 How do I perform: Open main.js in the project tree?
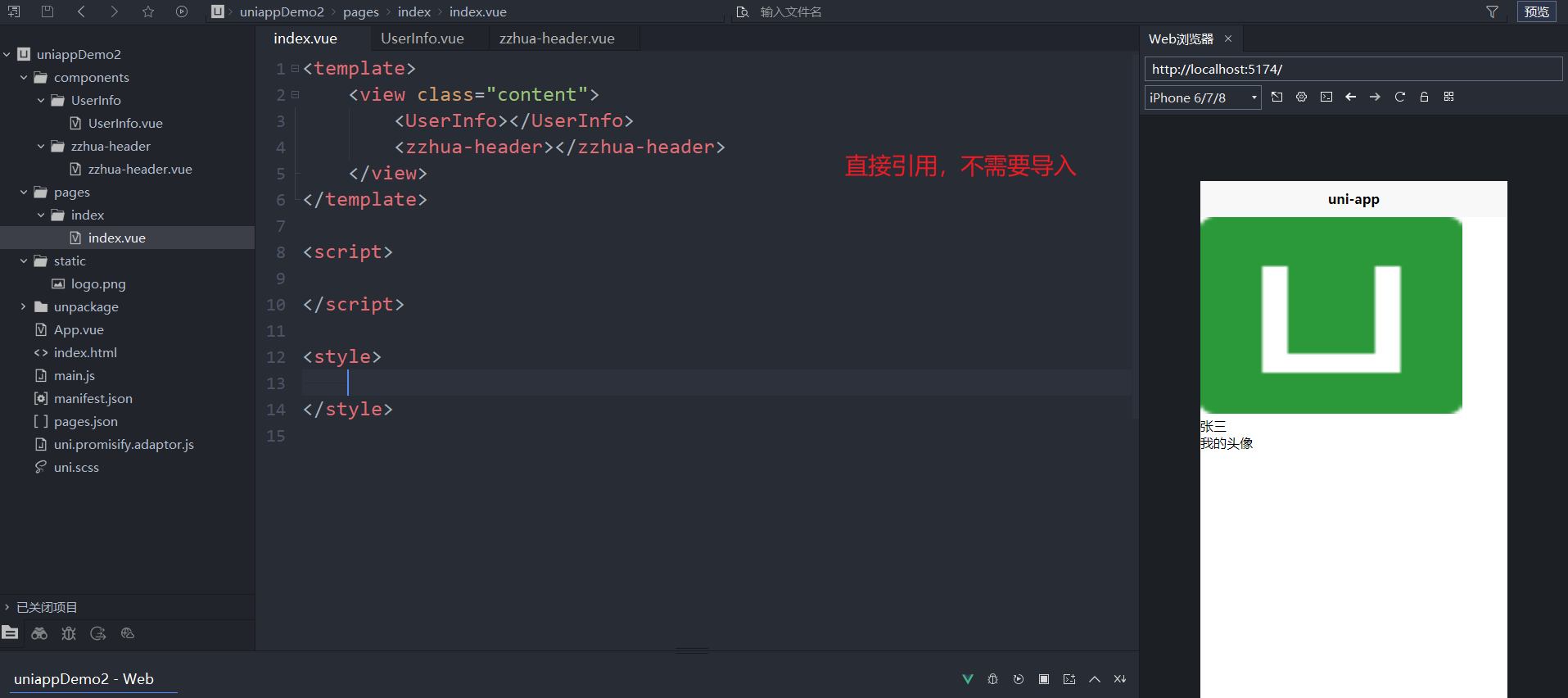(75, 375)
